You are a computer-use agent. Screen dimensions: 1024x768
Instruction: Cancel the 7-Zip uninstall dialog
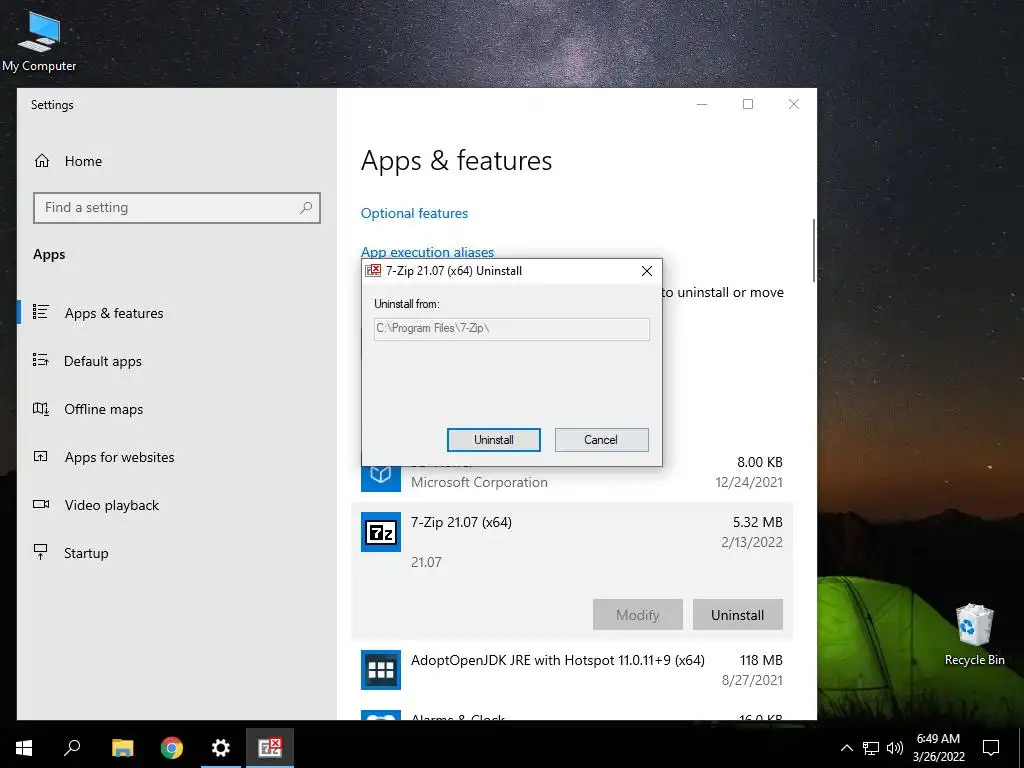click(x=601, y=440)
